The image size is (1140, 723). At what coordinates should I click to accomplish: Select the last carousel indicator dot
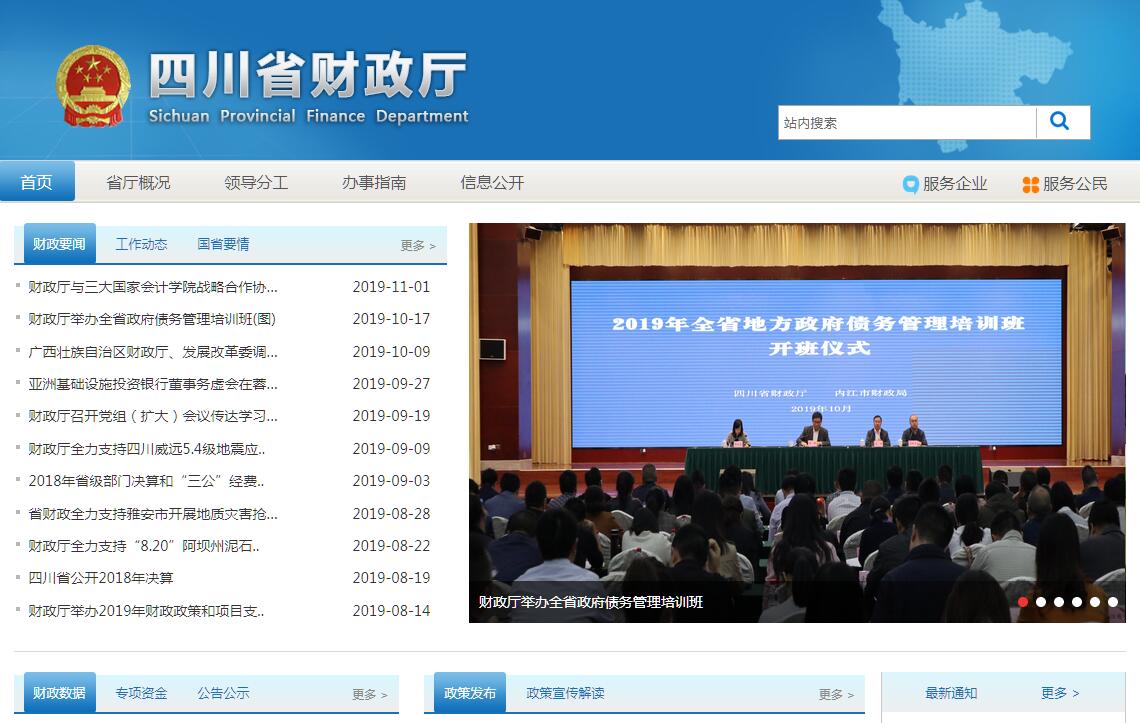point(1113,602)
